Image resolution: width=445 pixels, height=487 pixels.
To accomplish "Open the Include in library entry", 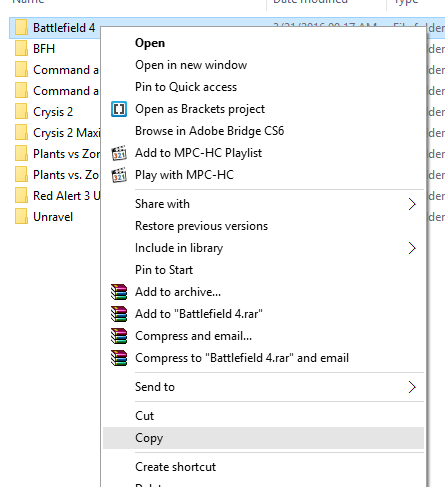I will (263, 248).
